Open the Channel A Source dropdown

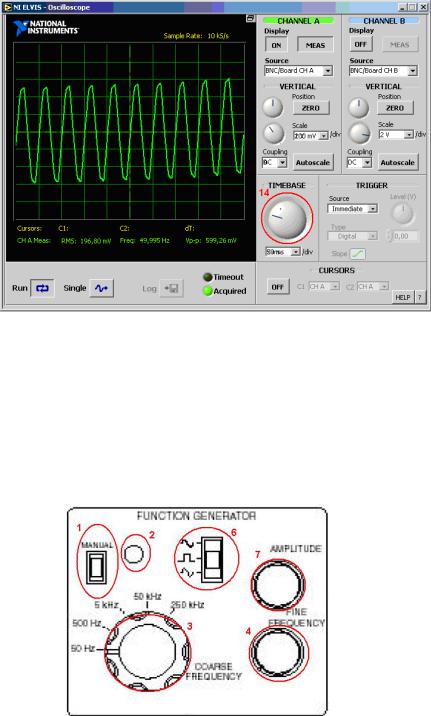click(328, 71)
